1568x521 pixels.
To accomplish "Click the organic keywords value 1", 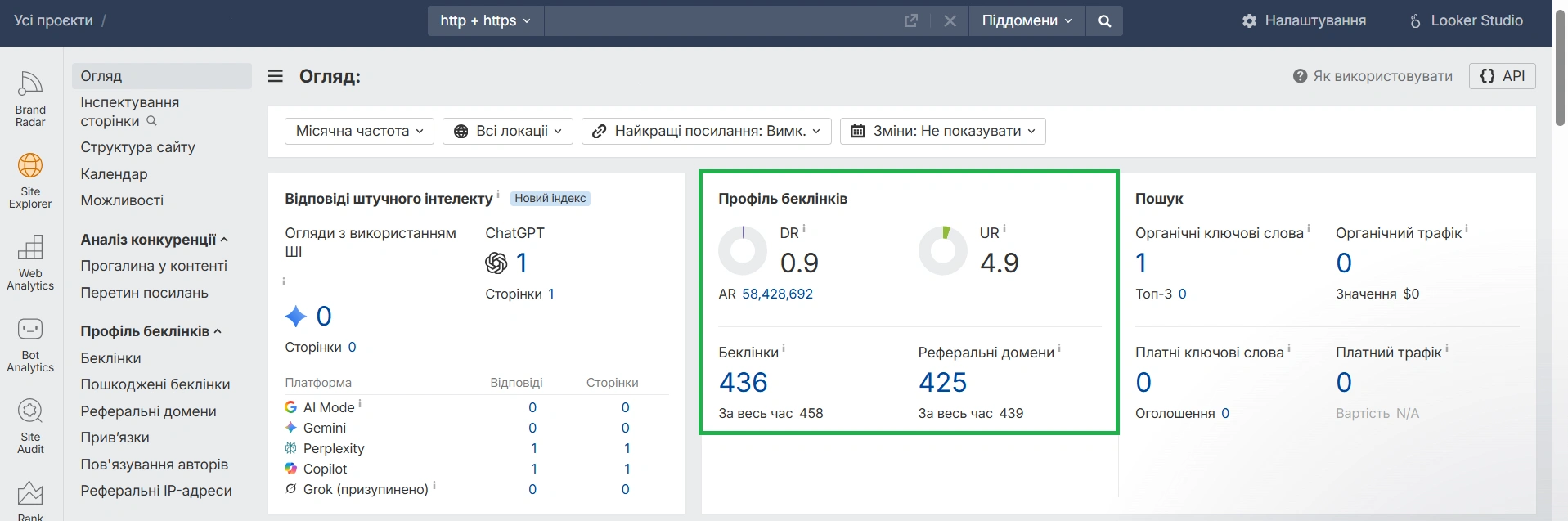I will pyautogui.click(x=1141, y=263).
